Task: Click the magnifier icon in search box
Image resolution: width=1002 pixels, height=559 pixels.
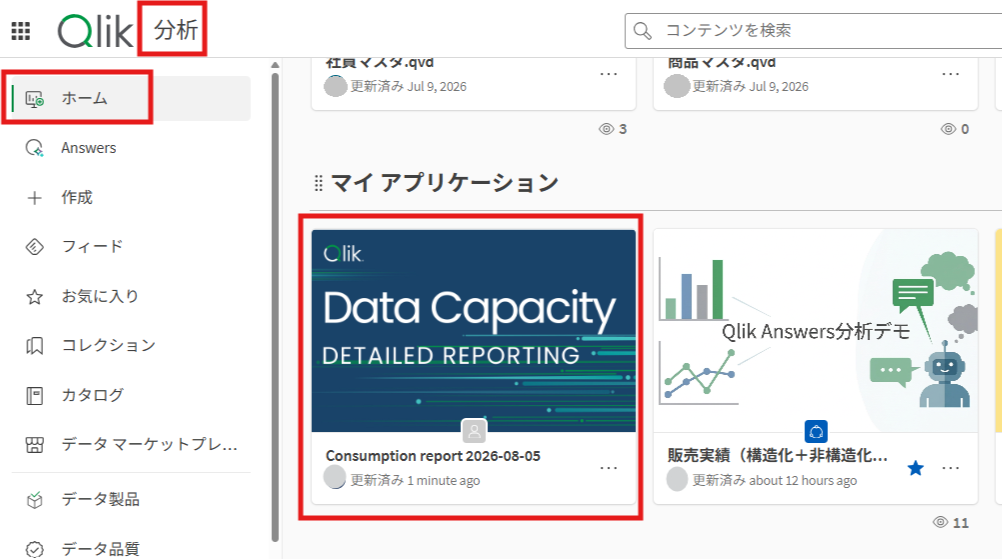Action: [642, 31]
